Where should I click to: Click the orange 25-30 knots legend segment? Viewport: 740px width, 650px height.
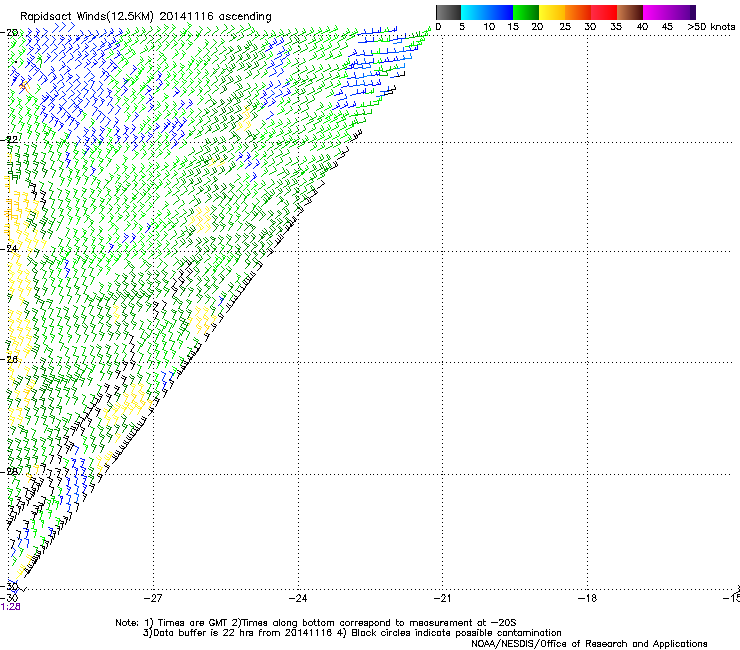578,12
